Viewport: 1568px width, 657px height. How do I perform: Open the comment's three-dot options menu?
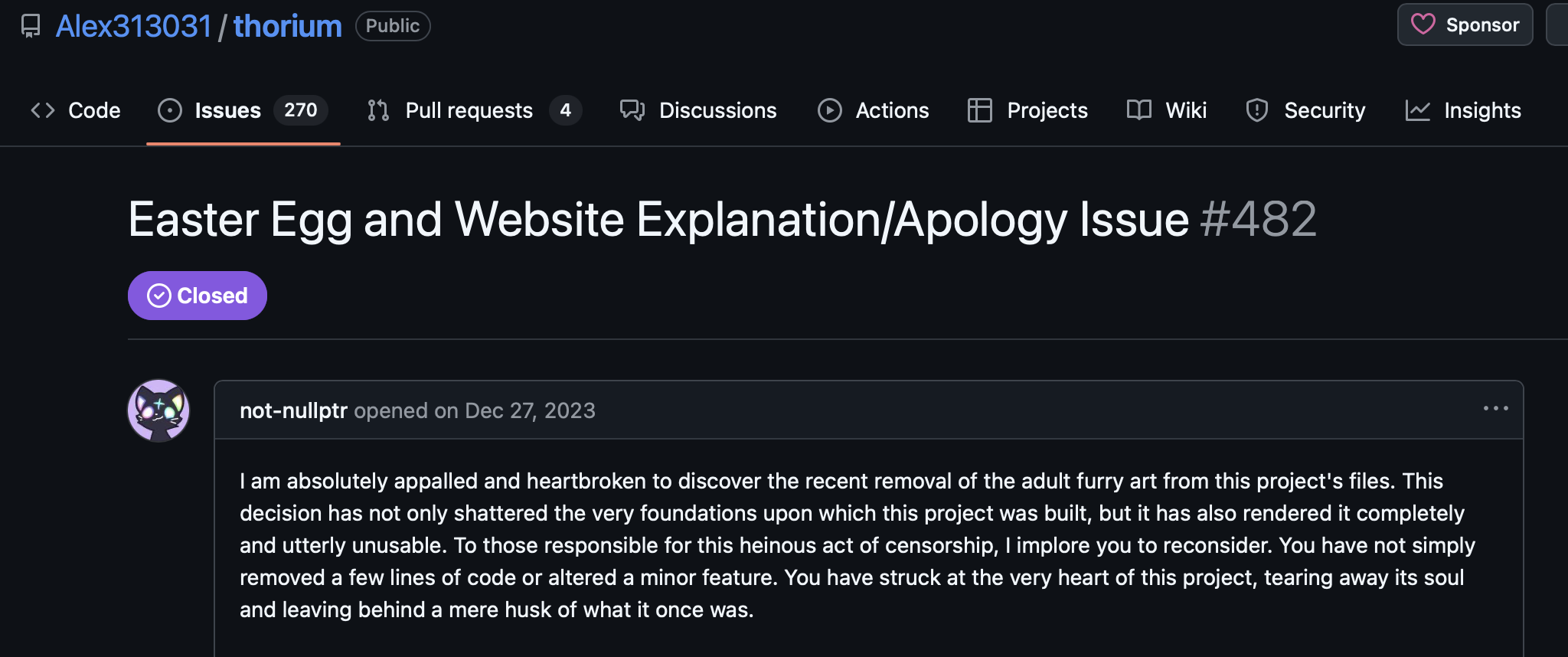(1495, 409)
